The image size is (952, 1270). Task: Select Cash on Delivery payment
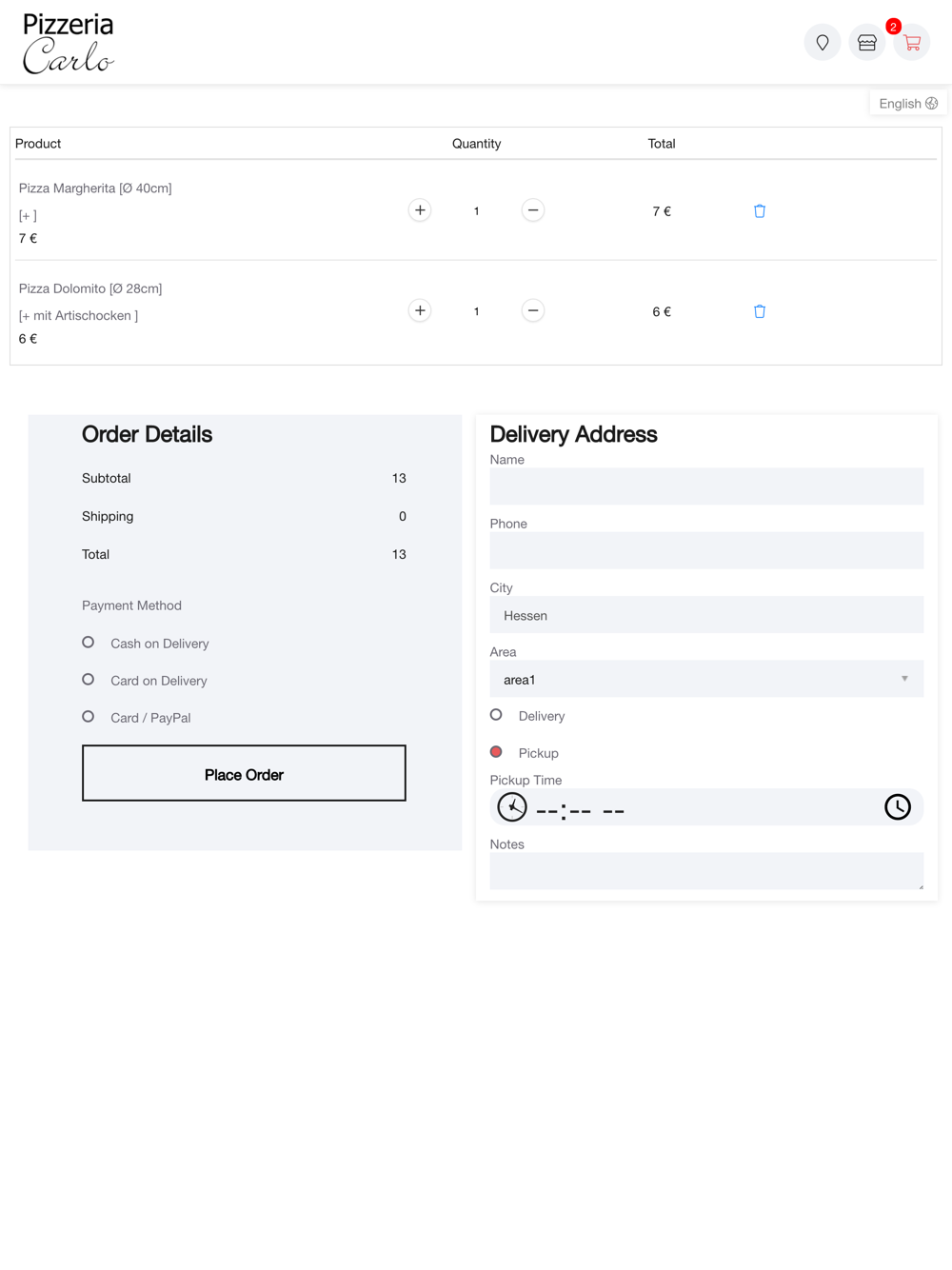point(89,643)
